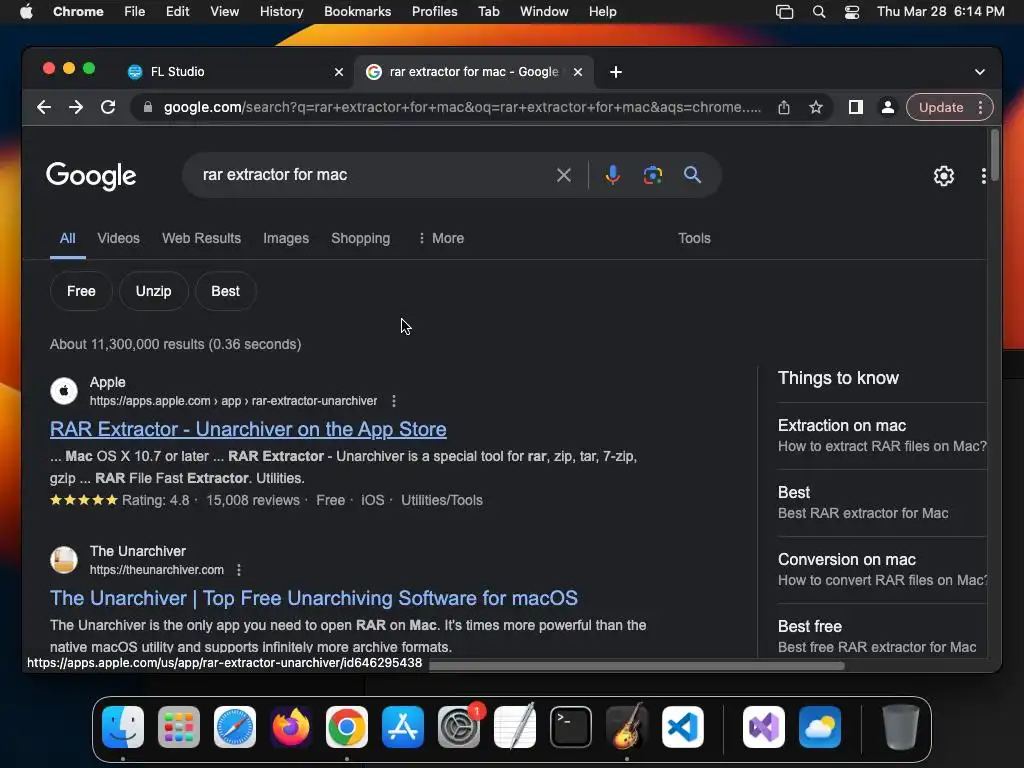Open Google apps dots at right
Viewport: 1024px width, 768px height.
pos(984,176)
